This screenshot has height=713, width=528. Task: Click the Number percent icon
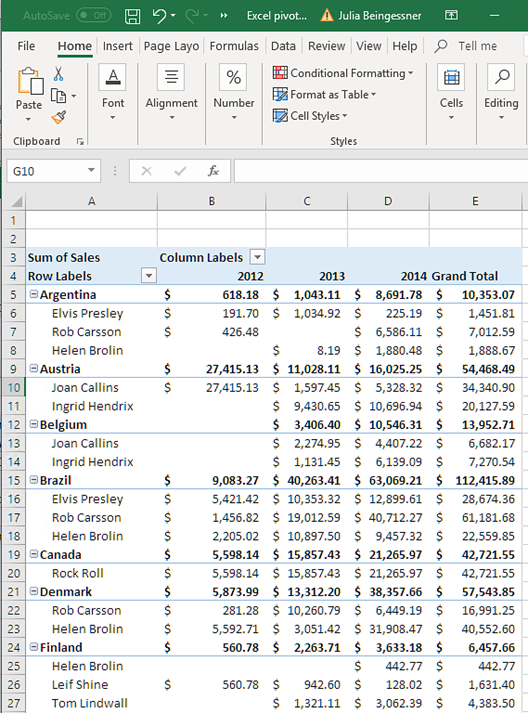233,77
